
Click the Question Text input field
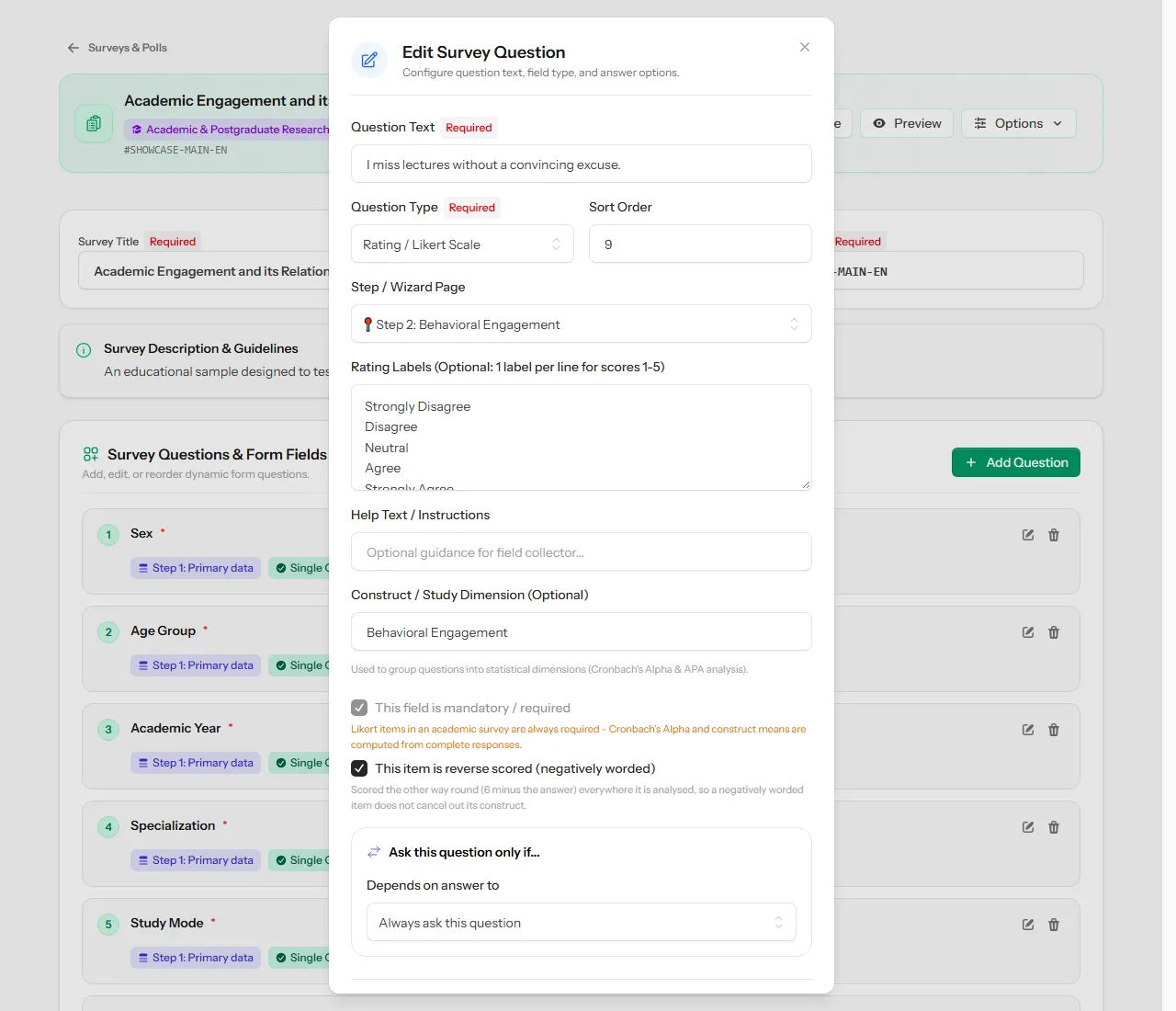coord(582,164)
